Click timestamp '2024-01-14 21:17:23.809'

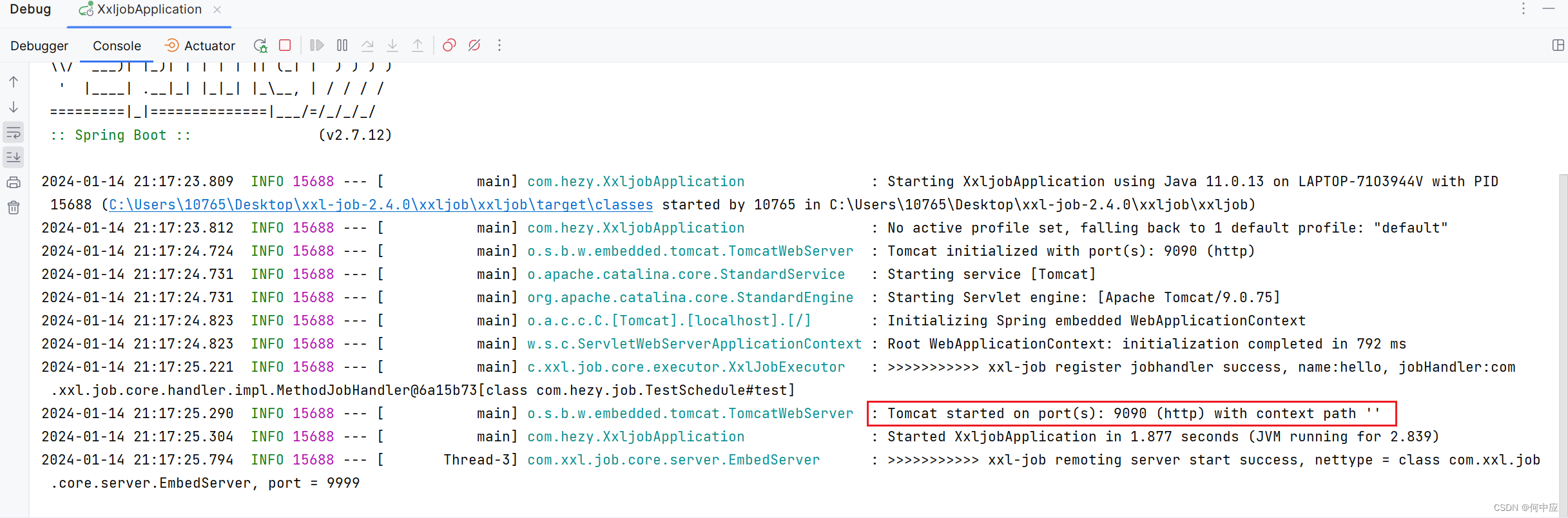tap(137, 182)
